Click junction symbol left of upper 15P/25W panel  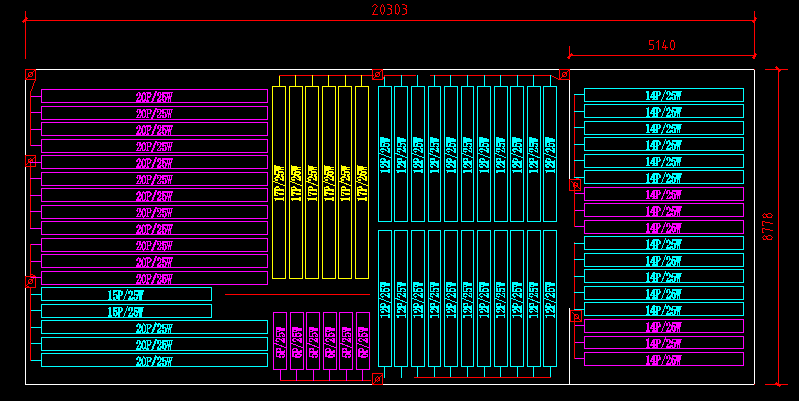31,282
